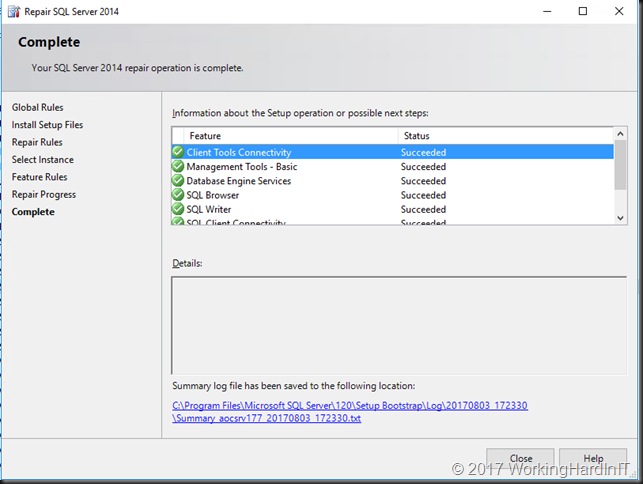Select the Client Tools Connectivity row
Viewport: 643px width, 484px height.
393,152
